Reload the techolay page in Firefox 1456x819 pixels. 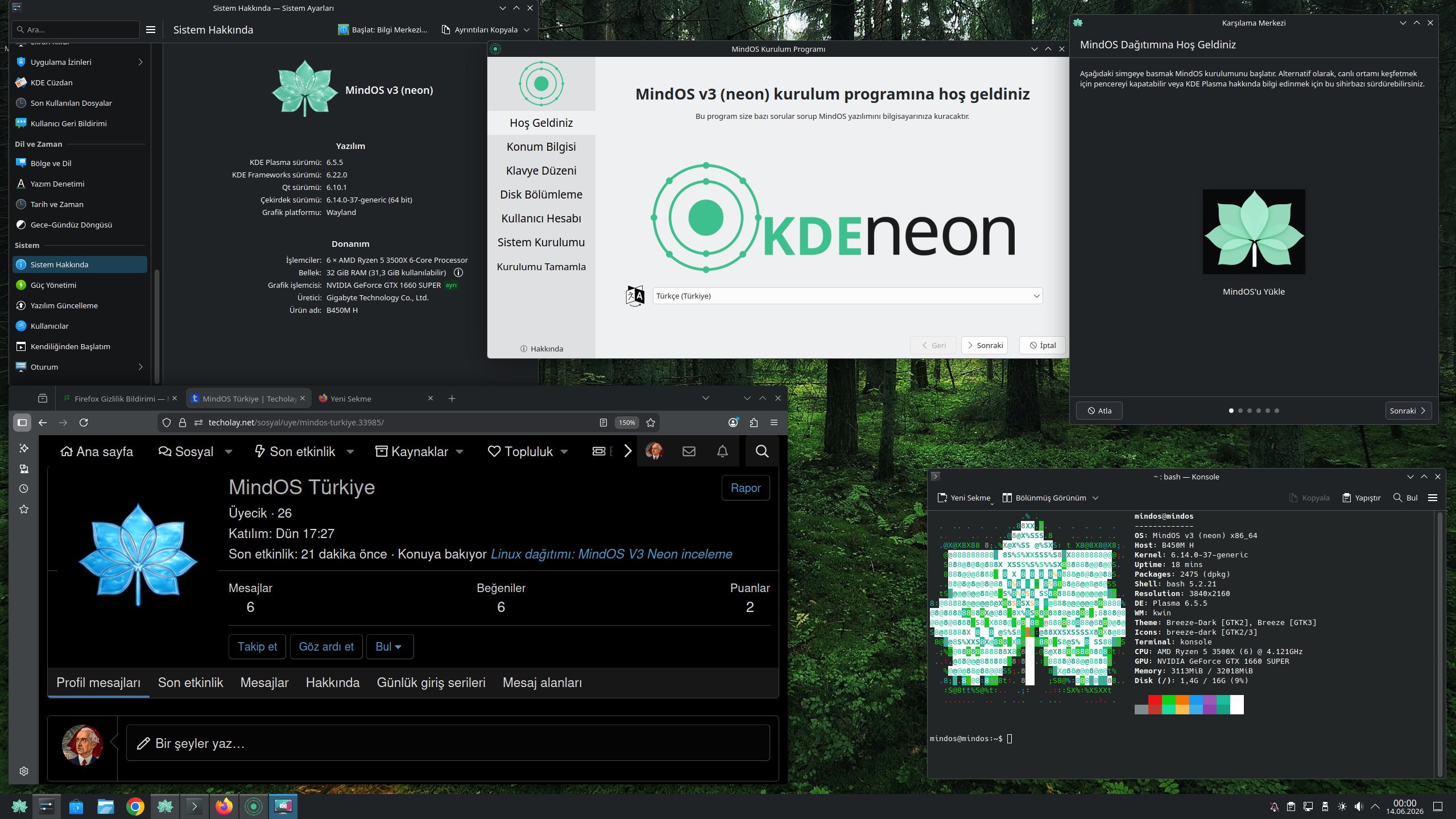[x=84, y=423]
